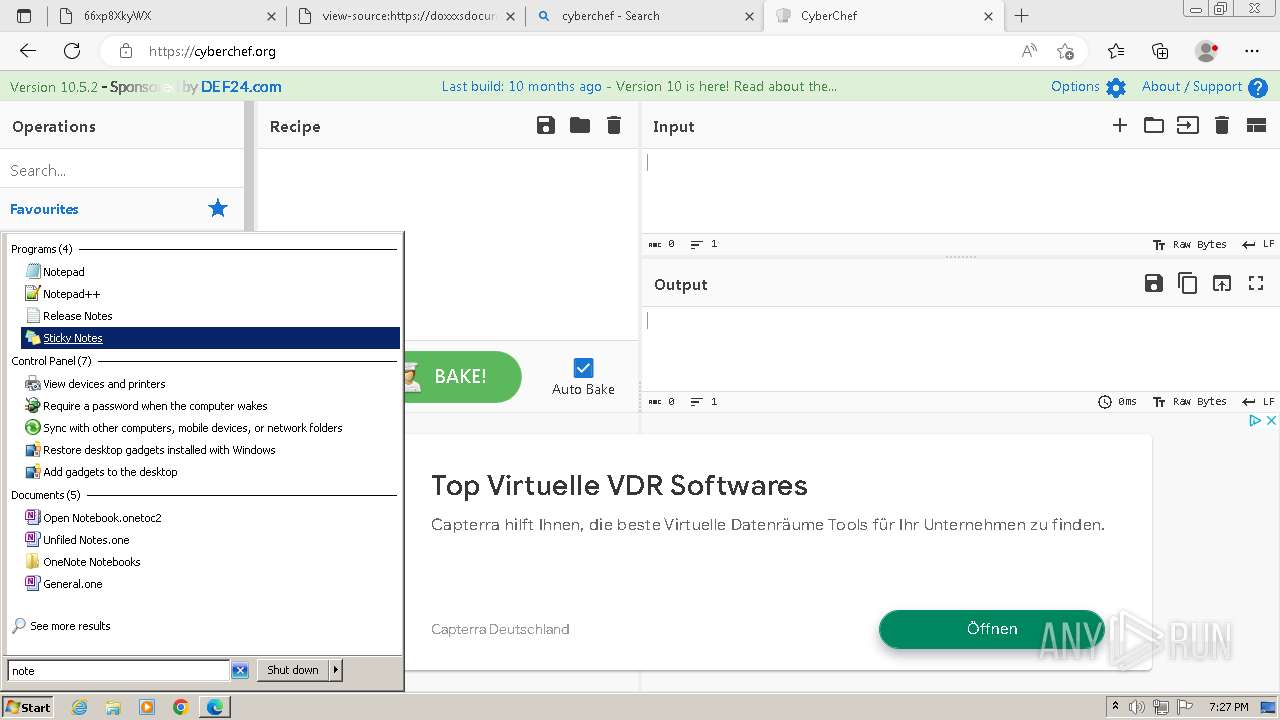The height and width of the screenshot is (720, 1280).
Task: Open Options gear icon
Action: pyautogui.click(x=1116, y=87)
